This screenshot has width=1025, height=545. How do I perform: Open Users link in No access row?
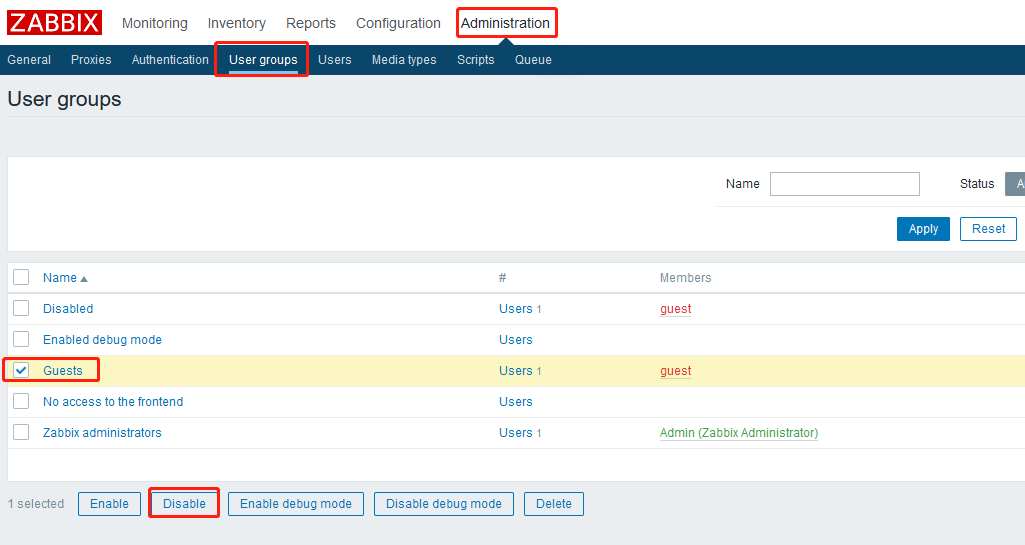(x=516, y=402)
